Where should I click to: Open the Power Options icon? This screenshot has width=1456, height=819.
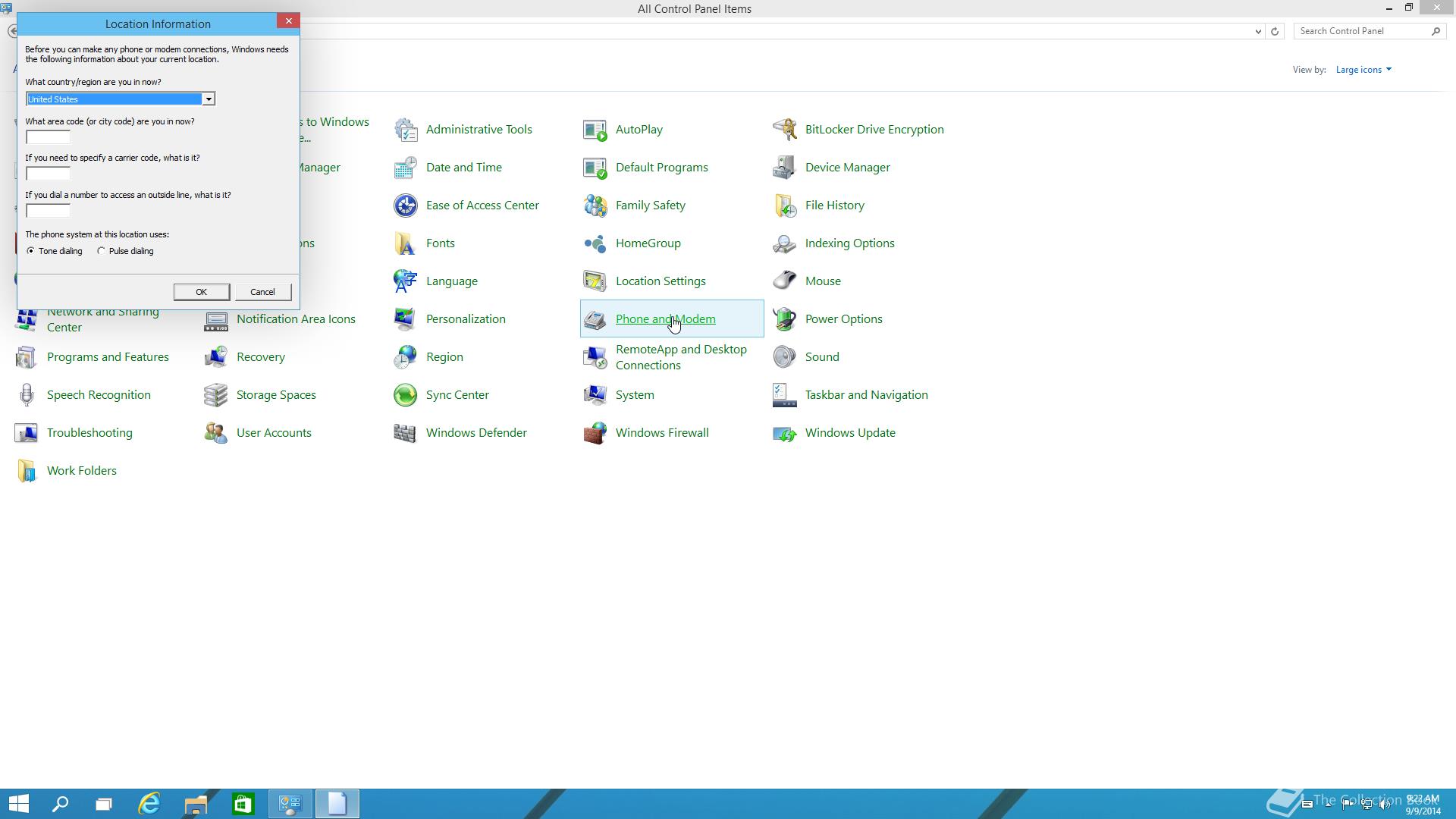785,319
